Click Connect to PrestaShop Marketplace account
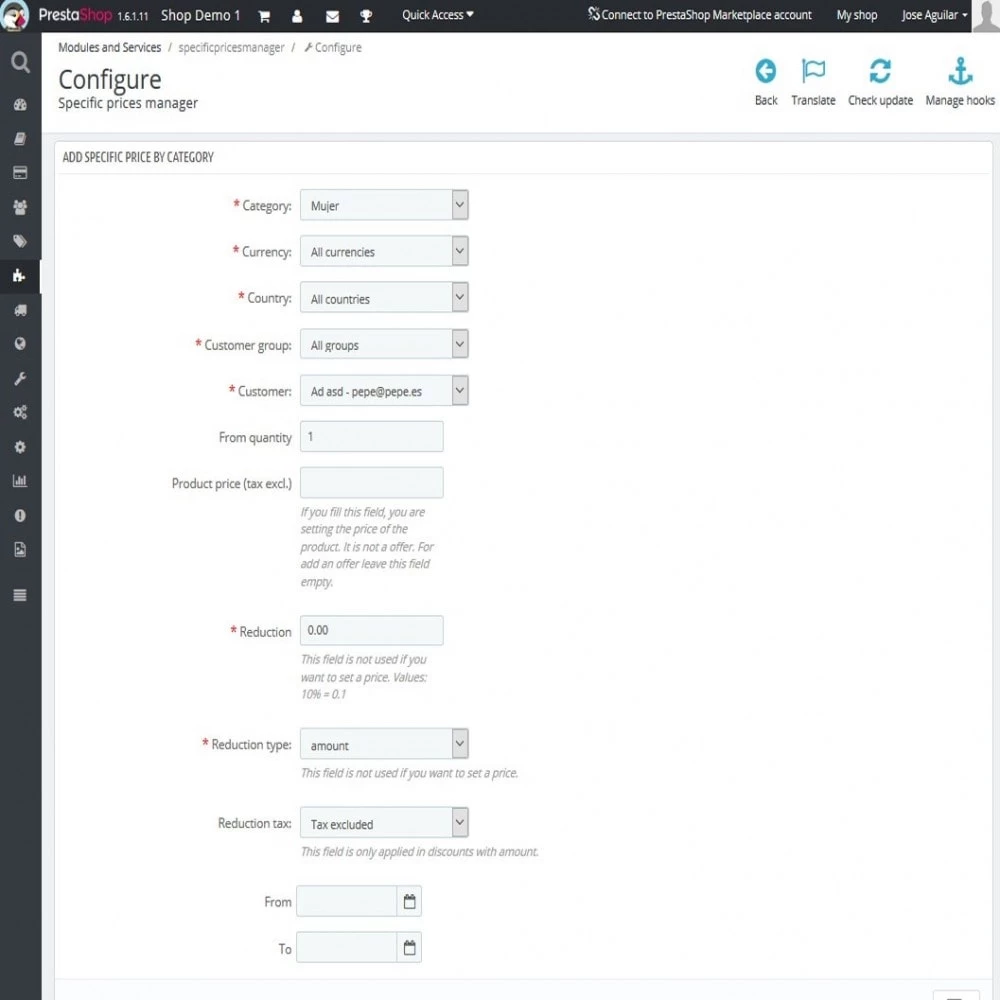Image resolution: width=1000 pixels, height=1000 pixels. [700, 15]
